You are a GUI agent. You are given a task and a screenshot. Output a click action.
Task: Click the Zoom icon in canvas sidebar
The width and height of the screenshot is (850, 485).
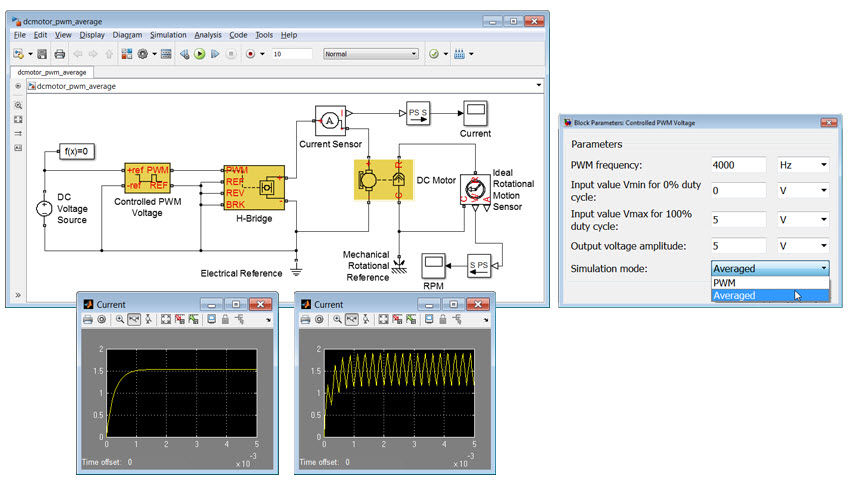coord(18,106)
